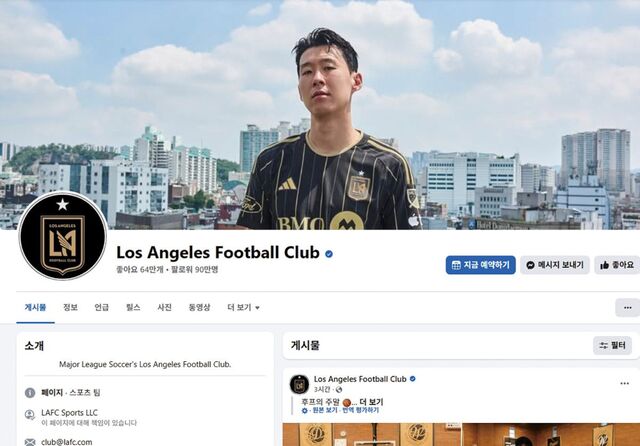The image size is (640, 446).
Task: Click the 메시지 보내기 button
Action: pyautogui.click(x=555, y=265)
